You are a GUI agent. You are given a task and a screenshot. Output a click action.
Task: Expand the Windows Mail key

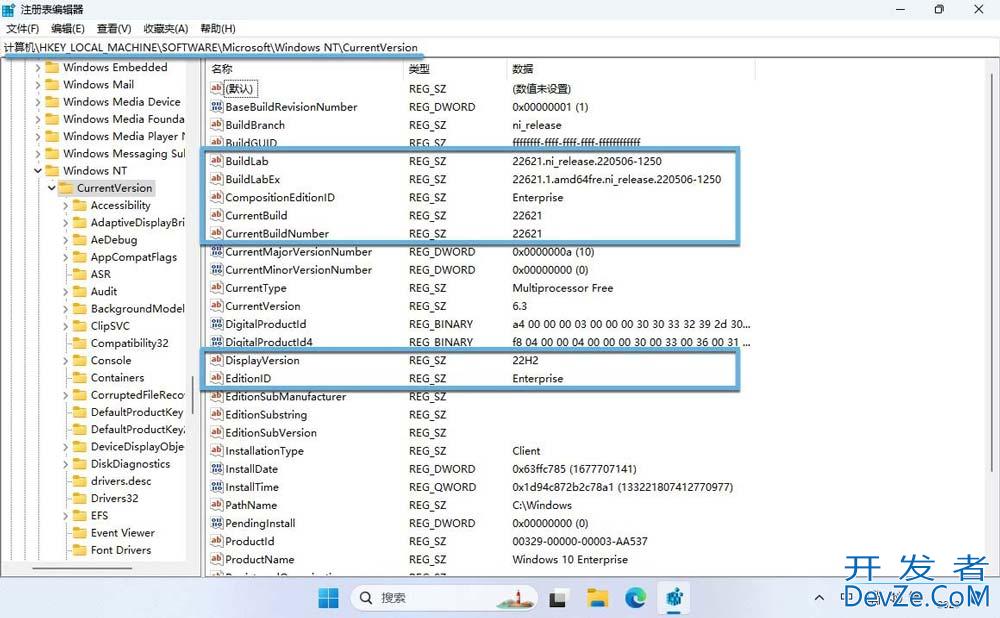pyautogui.click(x=38, y=85)
